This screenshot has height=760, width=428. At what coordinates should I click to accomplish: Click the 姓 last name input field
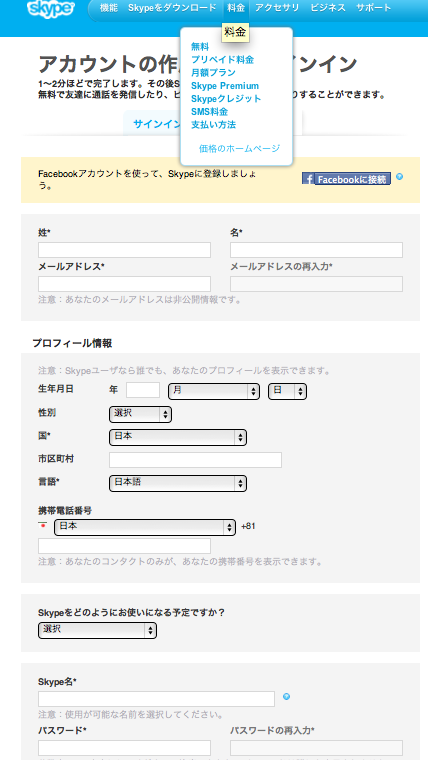(x=125, y=250)
